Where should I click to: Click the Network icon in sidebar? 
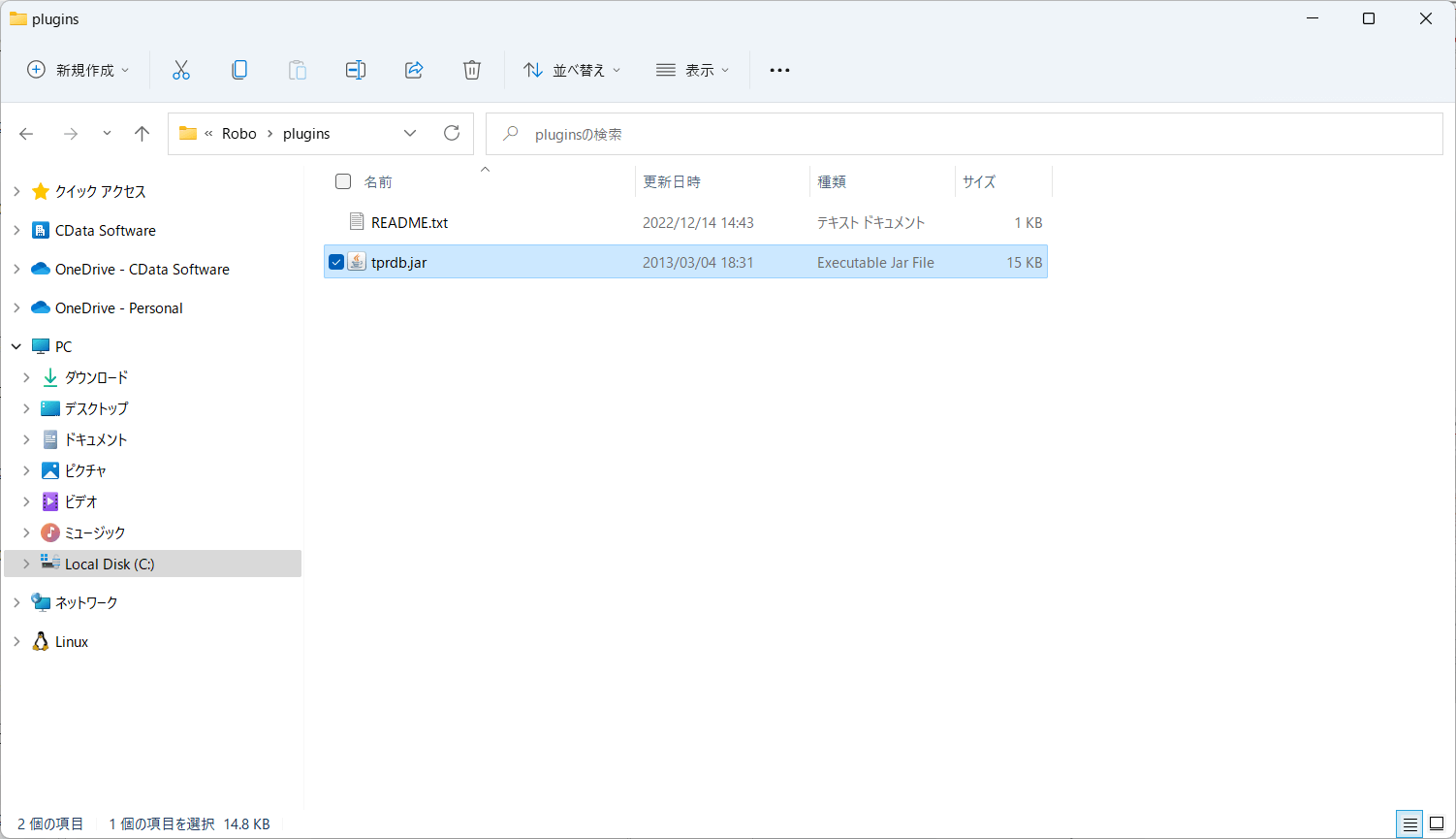41,602
